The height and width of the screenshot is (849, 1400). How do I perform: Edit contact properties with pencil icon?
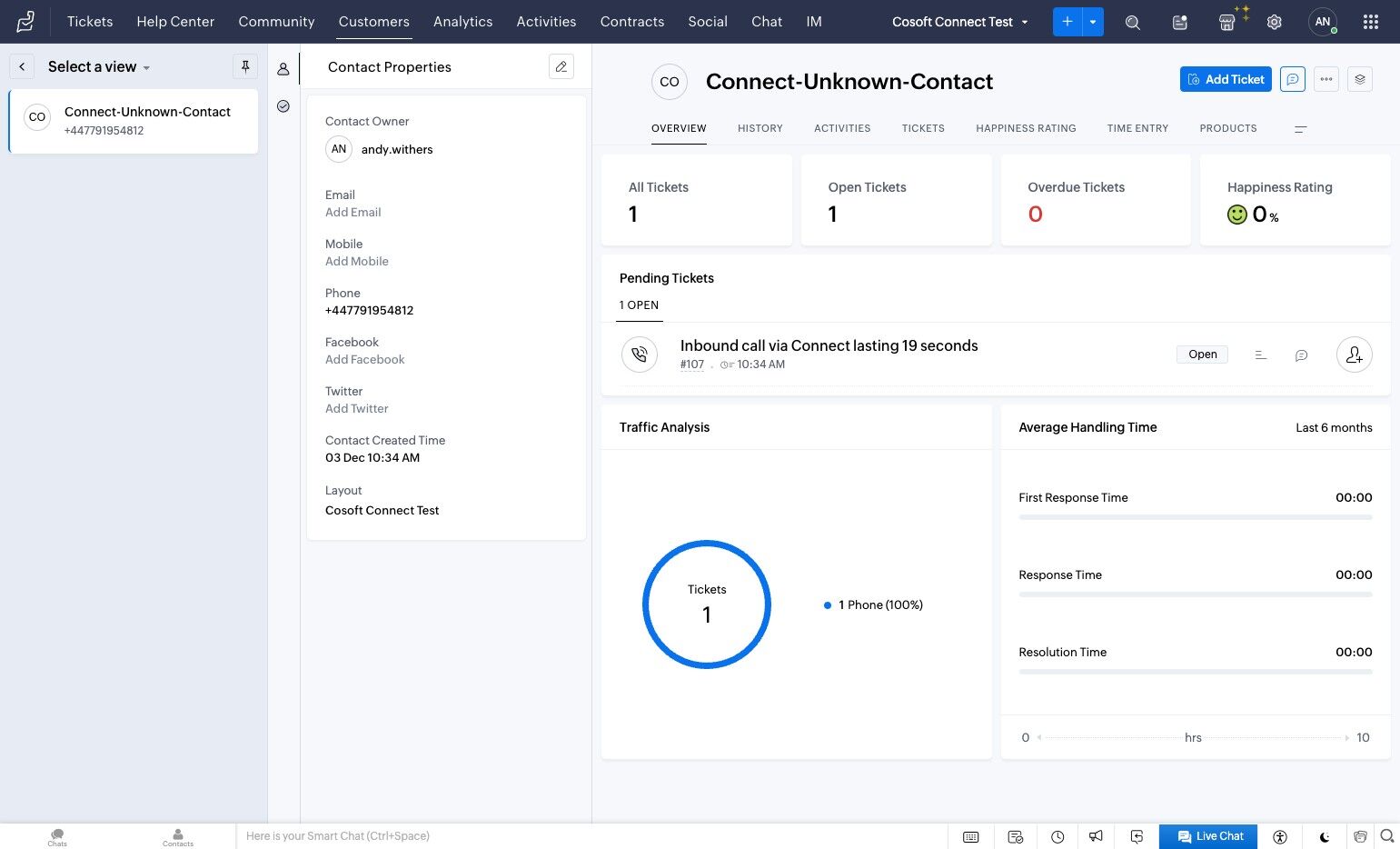[561, 66]
